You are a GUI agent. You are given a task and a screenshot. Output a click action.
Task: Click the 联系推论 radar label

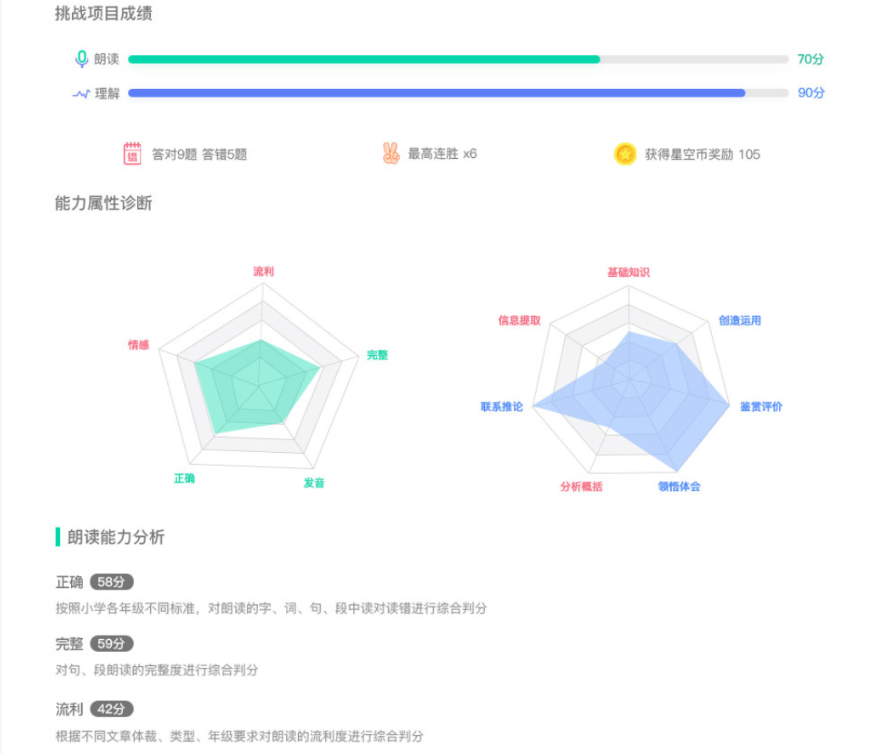tap(502, 407)
